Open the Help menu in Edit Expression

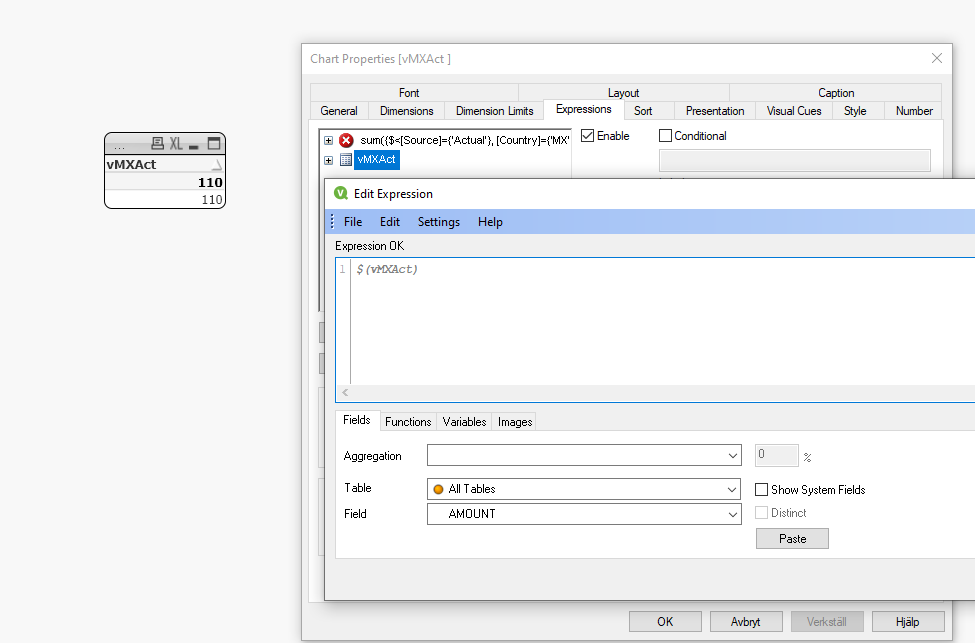pos(490,222)
